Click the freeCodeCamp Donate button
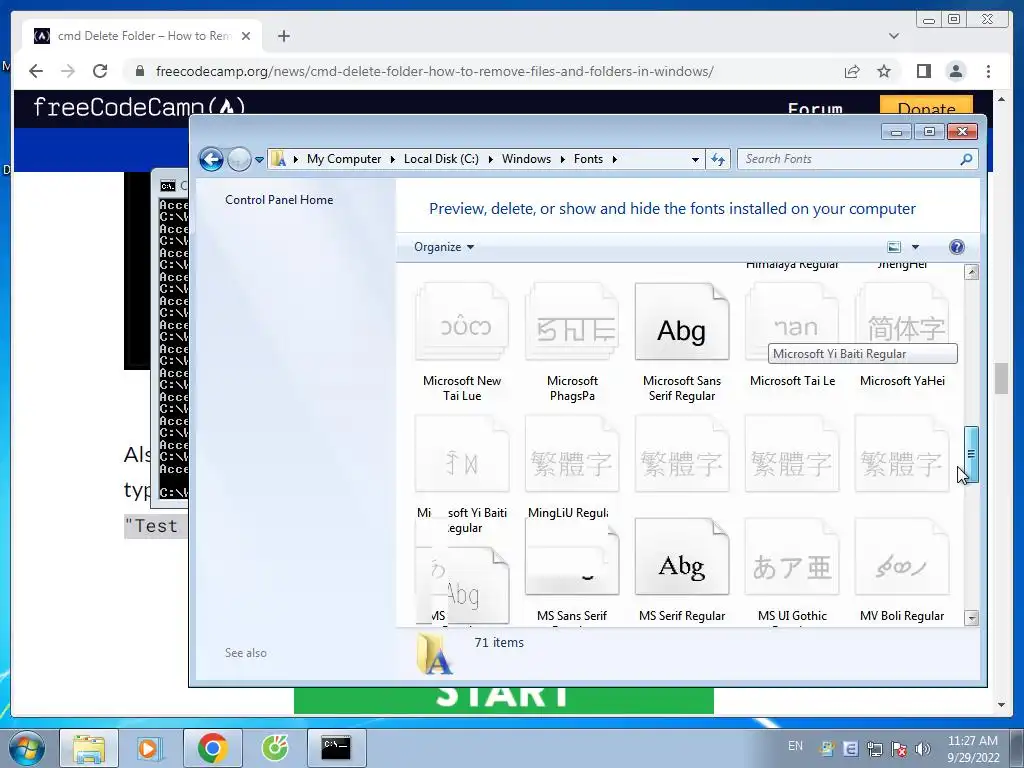This screenshot has width=1024, height=768. (926, 107)
